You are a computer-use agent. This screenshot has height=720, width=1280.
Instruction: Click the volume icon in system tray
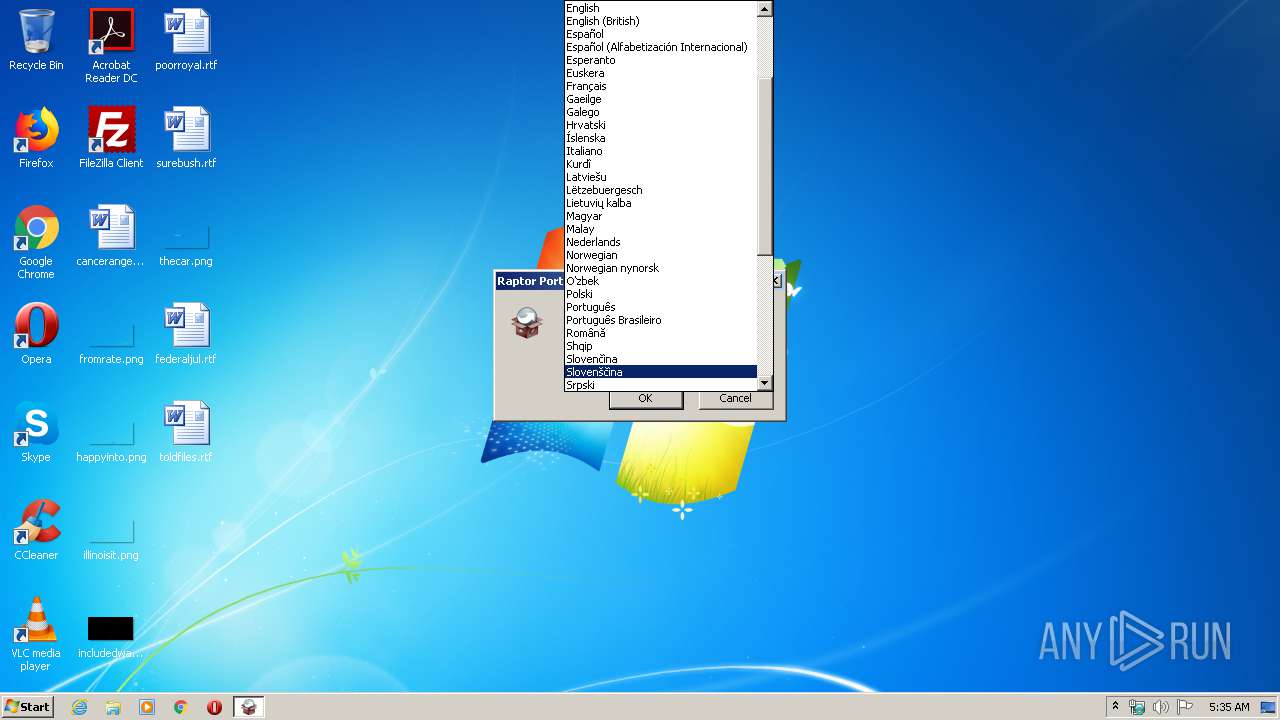pos(1161,707)
